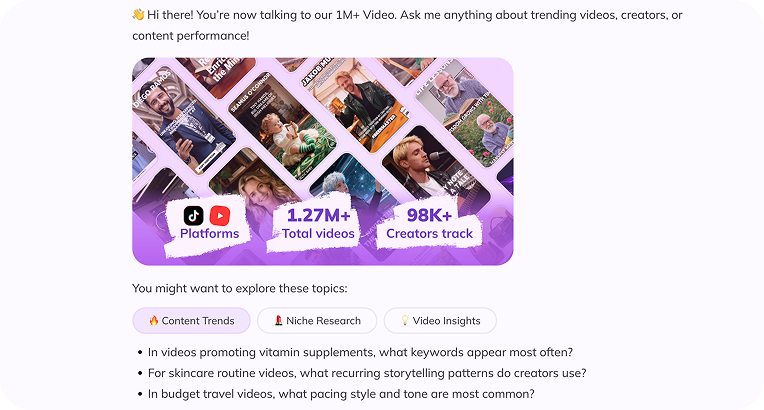Click the TikTok icon in the banner
Viewport: 764px width, 410px height.
(x=194, y=215)
